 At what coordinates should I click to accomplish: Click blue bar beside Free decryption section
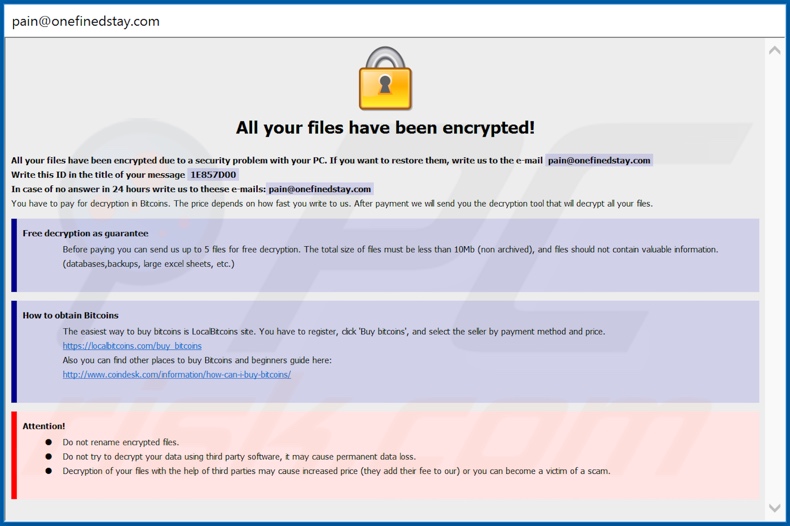(14, 255)
